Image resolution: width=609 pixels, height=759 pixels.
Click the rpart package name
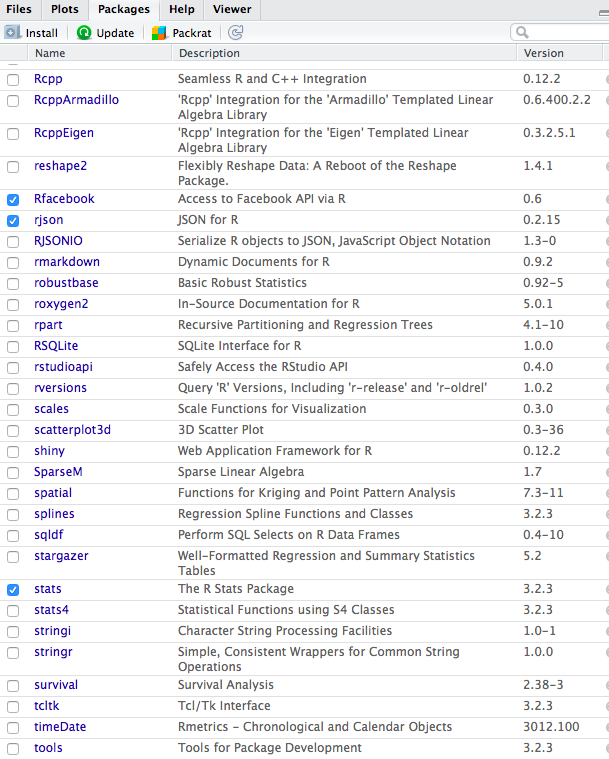(48, 325)
